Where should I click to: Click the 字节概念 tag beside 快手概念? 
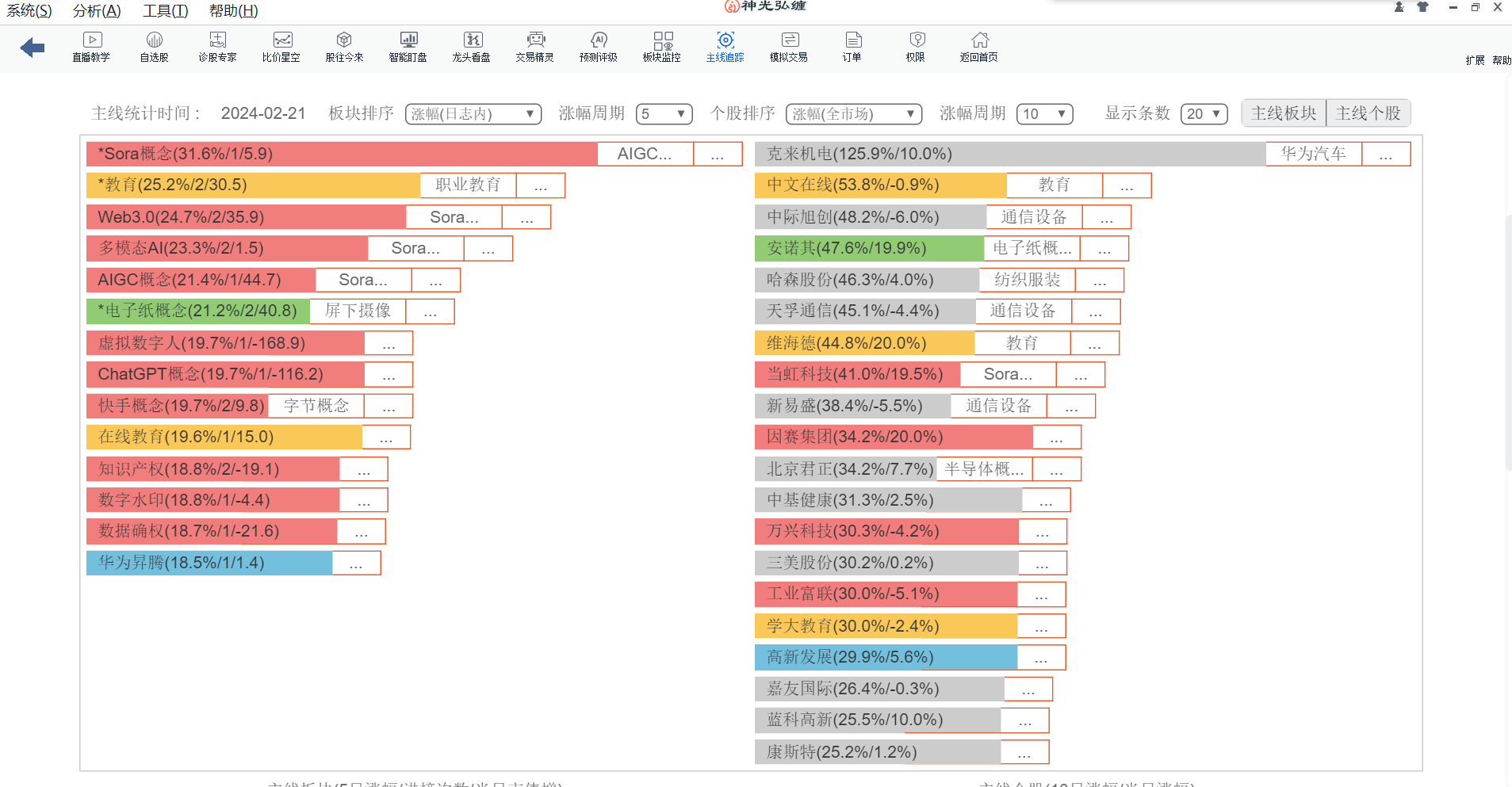(x=316, y=406)
